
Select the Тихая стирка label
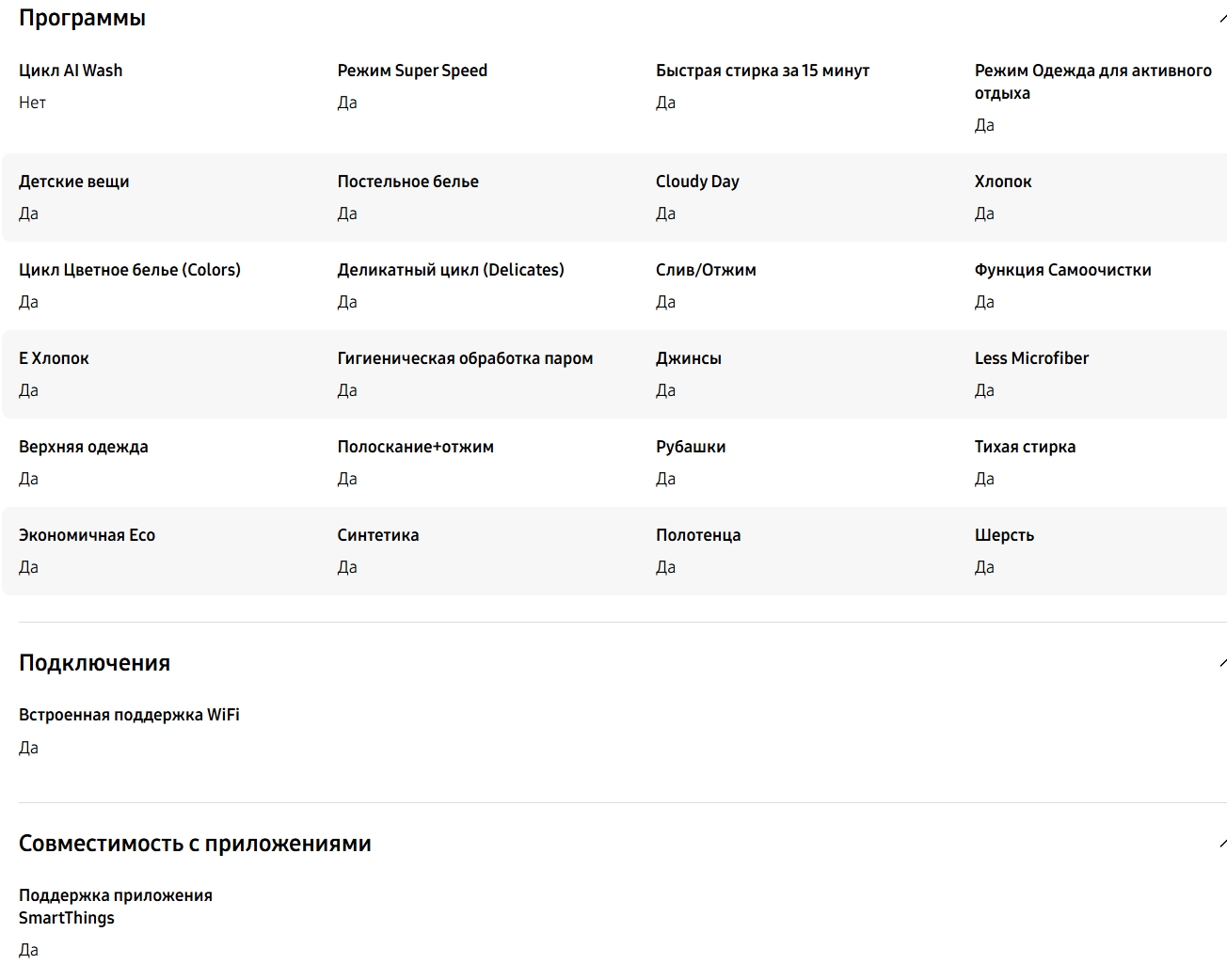click(1025, 447)
